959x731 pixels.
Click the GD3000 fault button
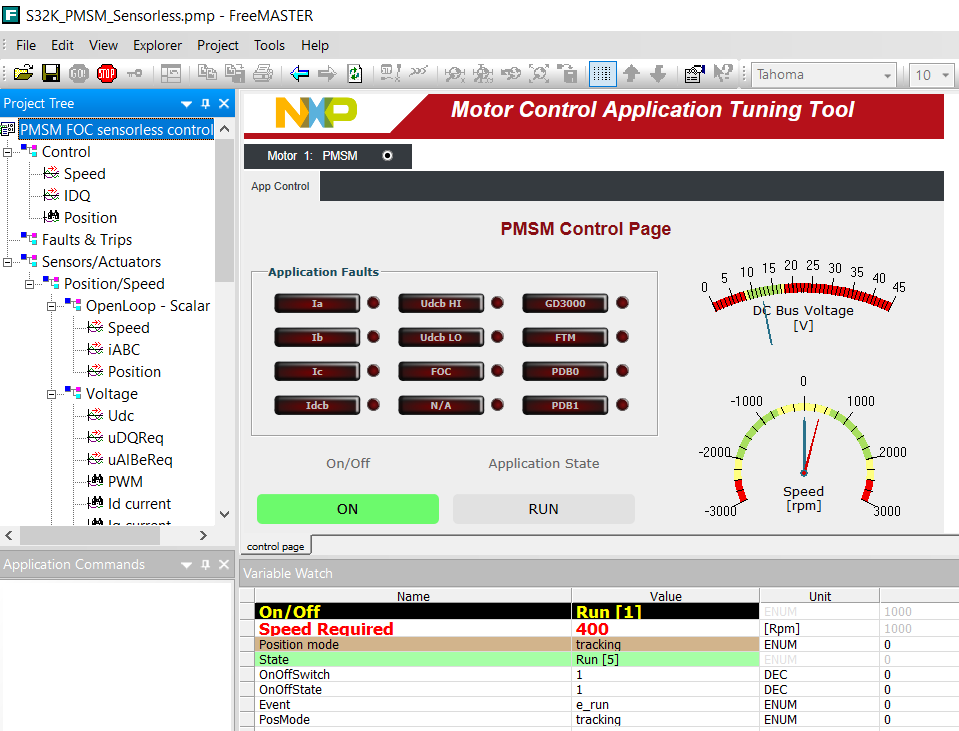click(x=565, y=303)
